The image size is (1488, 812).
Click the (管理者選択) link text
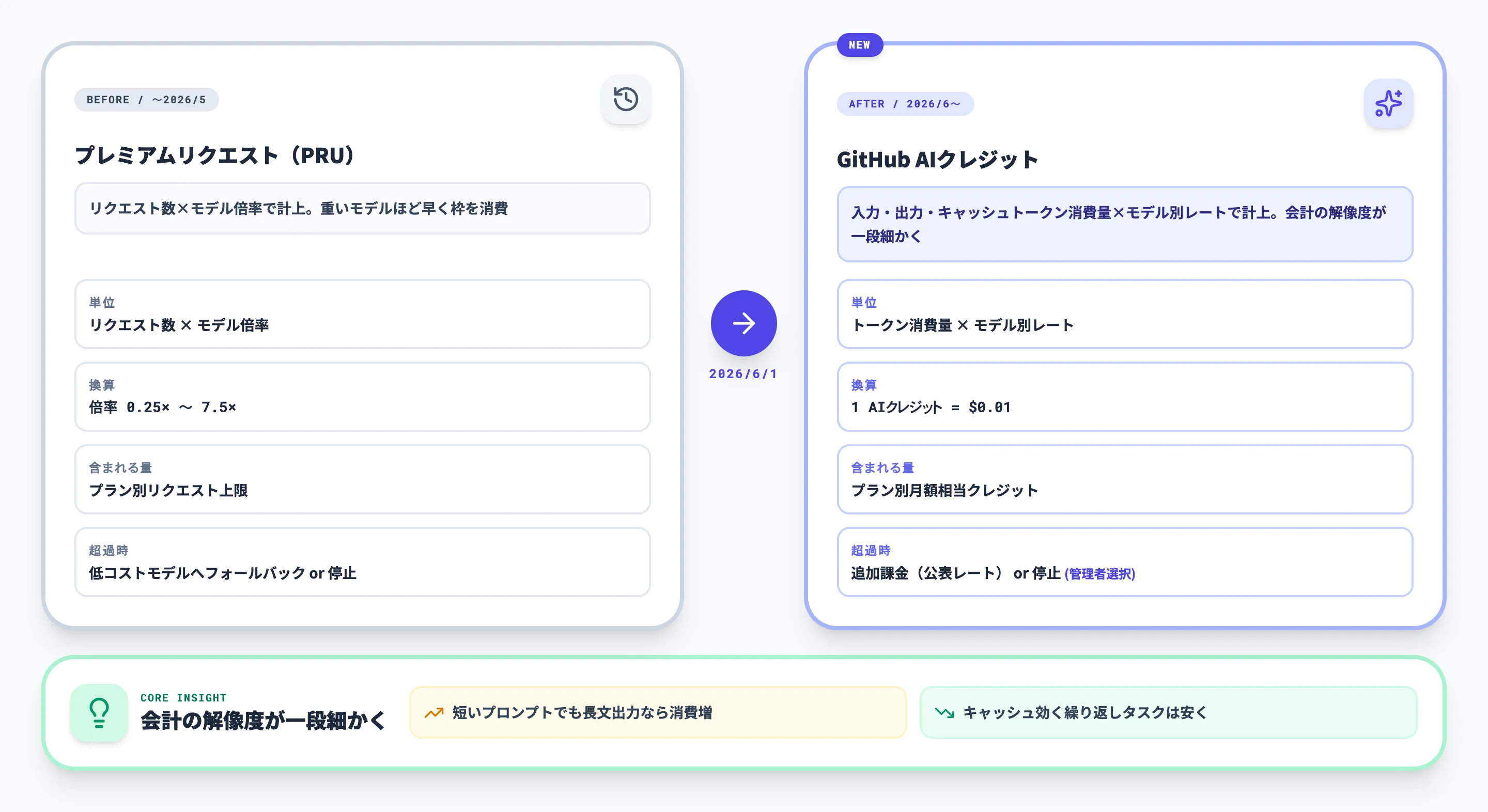(x=1100, y=573)
